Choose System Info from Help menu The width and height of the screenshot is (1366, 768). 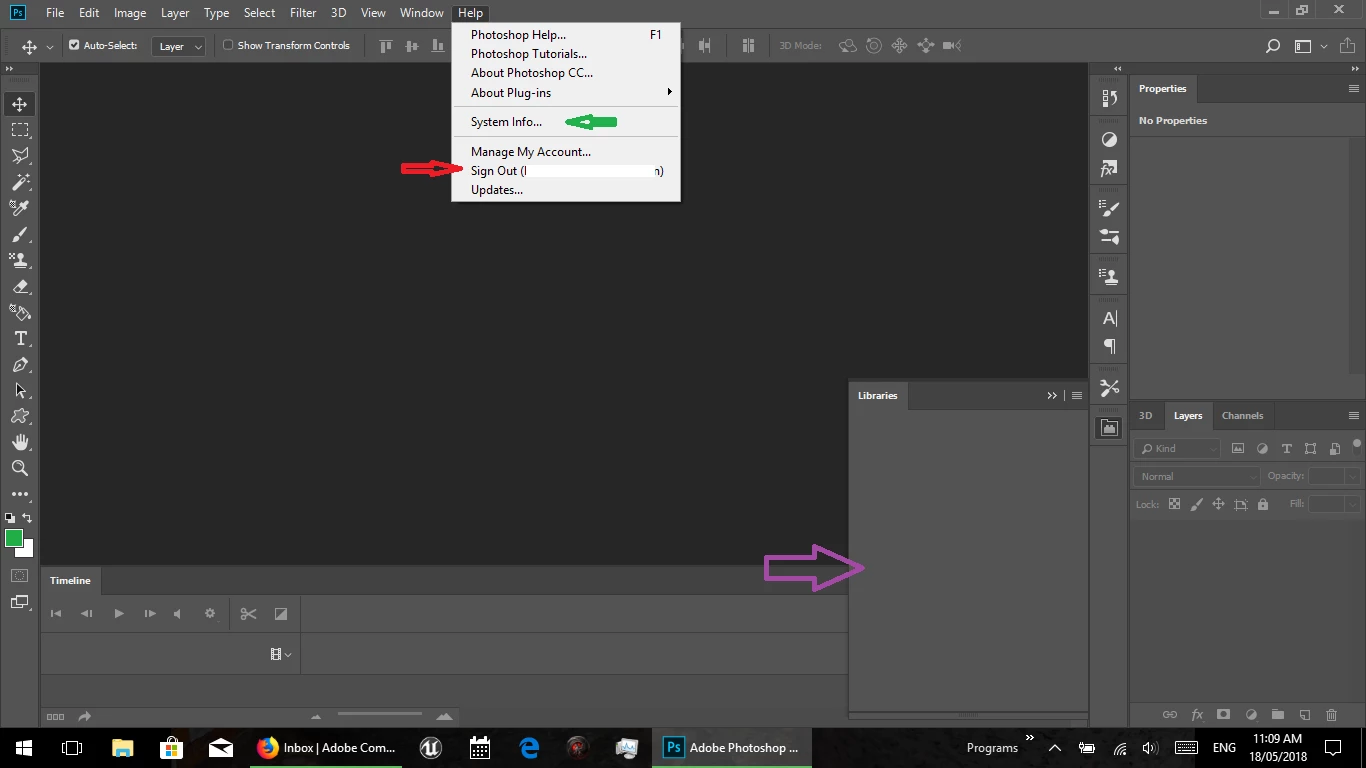(x=566, y=122)
